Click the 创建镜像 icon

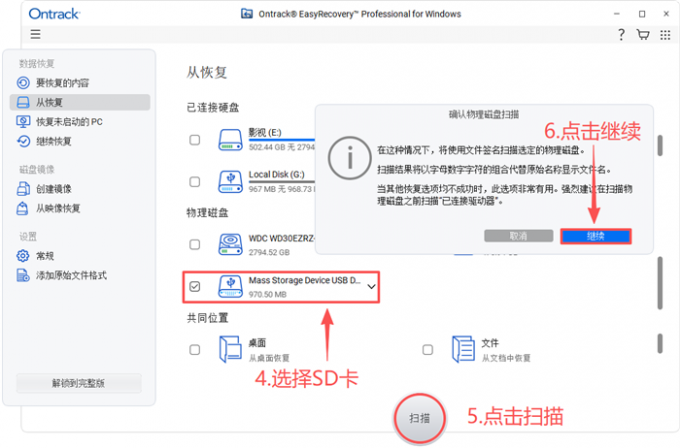coord(23,189)
